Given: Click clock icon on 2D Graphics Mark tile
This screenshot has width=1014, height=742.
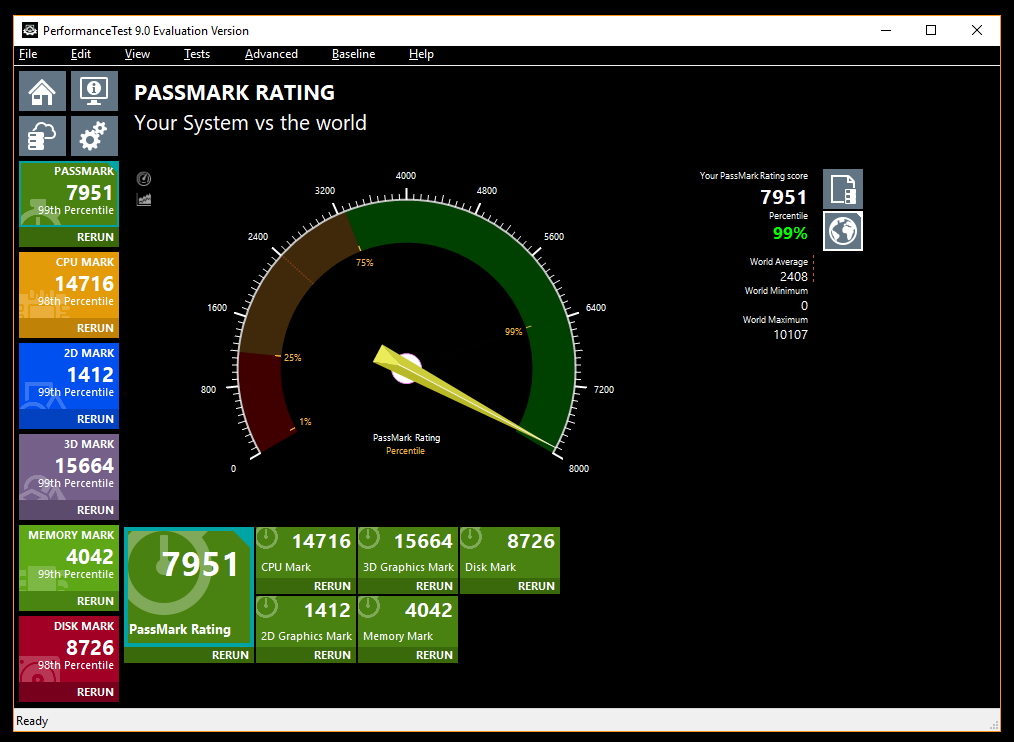Looking at the screenshot, I should [267, 607].
